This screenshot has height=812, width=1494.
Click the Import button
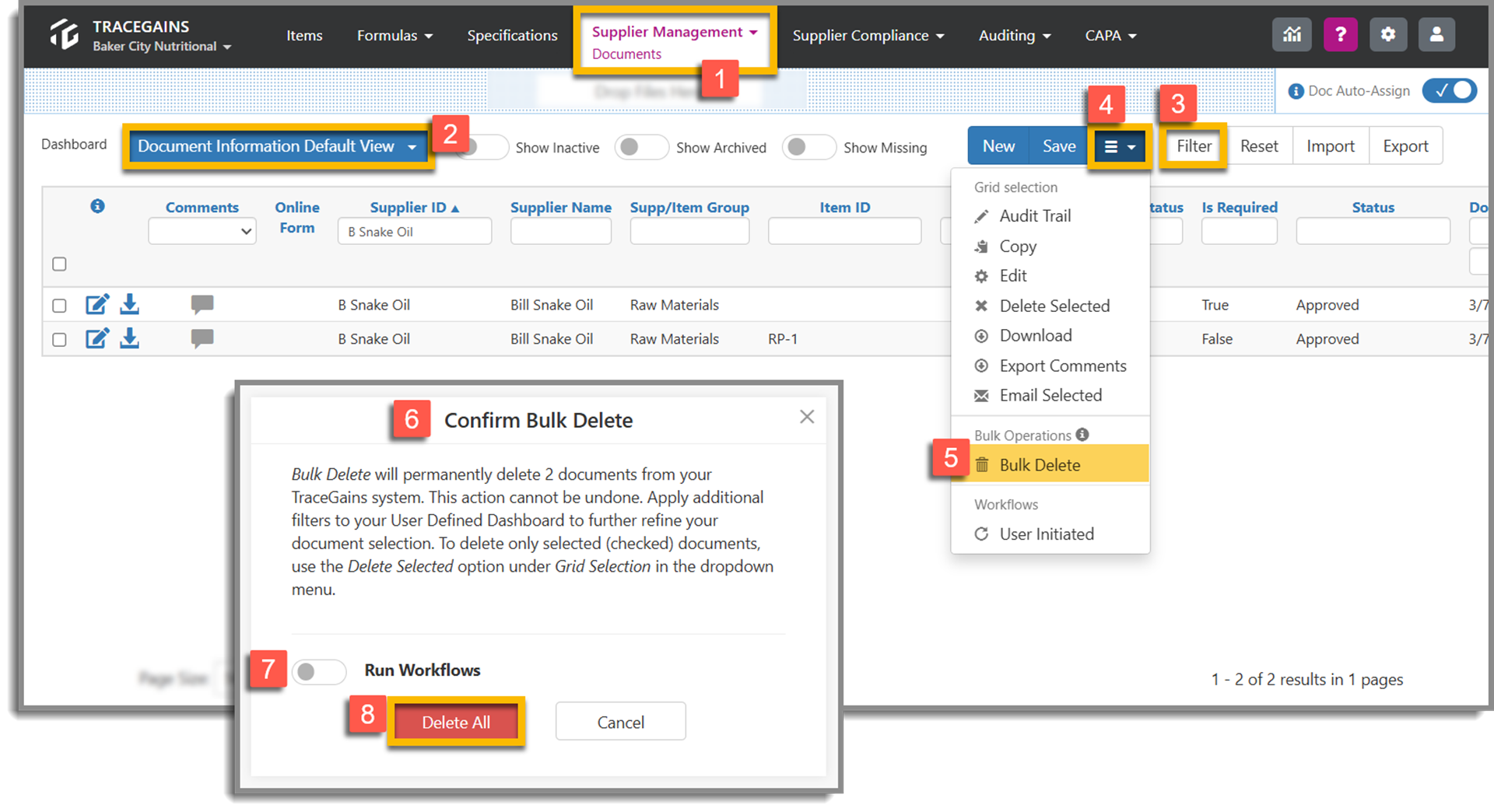coord(1331,146)
